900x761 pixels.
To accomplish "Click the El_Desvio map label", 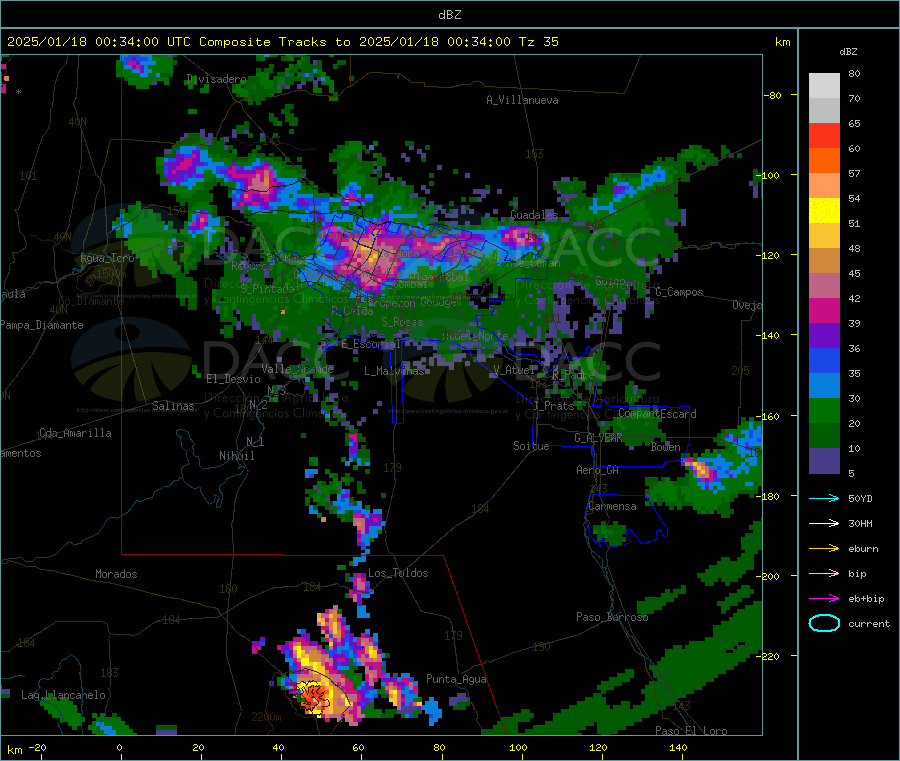I will (x=233, y=379).
